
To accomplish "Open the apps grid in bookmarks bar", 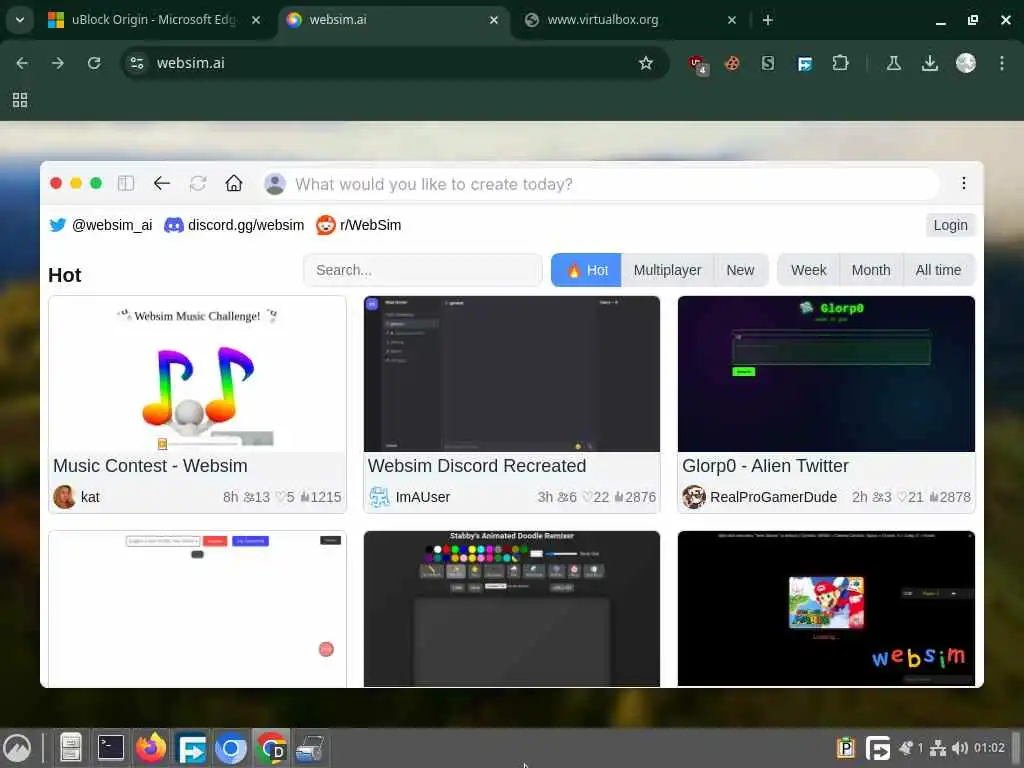I will [x=20, y=100].
